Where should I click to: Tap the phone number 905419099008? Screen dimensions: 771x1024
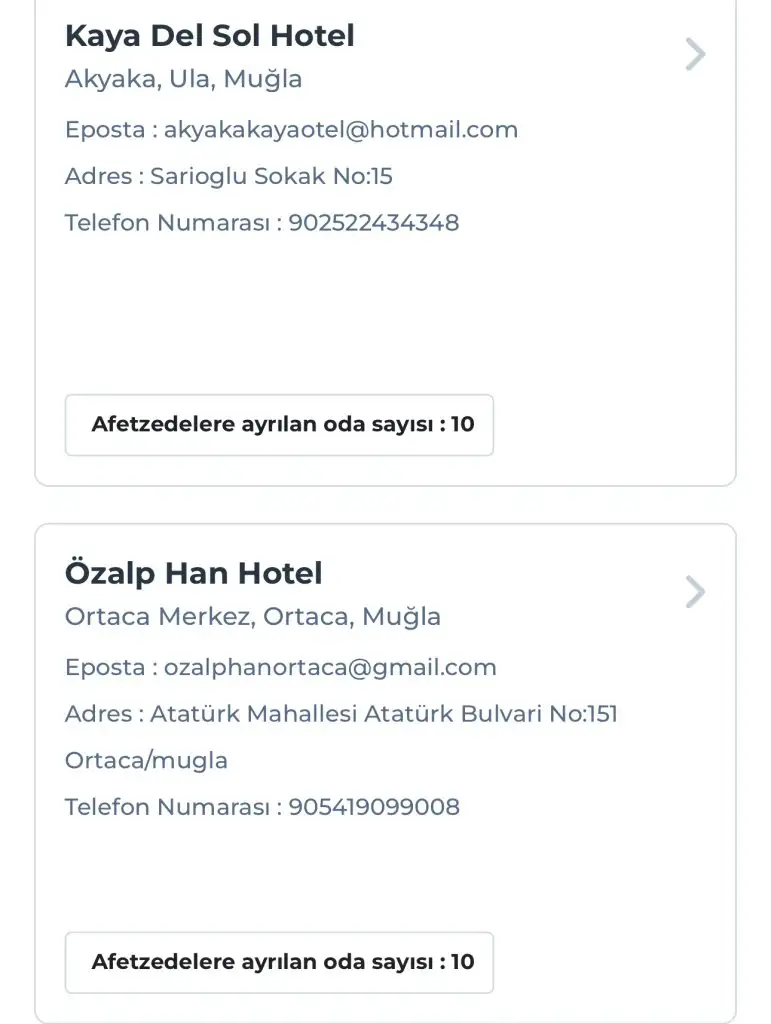coord(374,807)
